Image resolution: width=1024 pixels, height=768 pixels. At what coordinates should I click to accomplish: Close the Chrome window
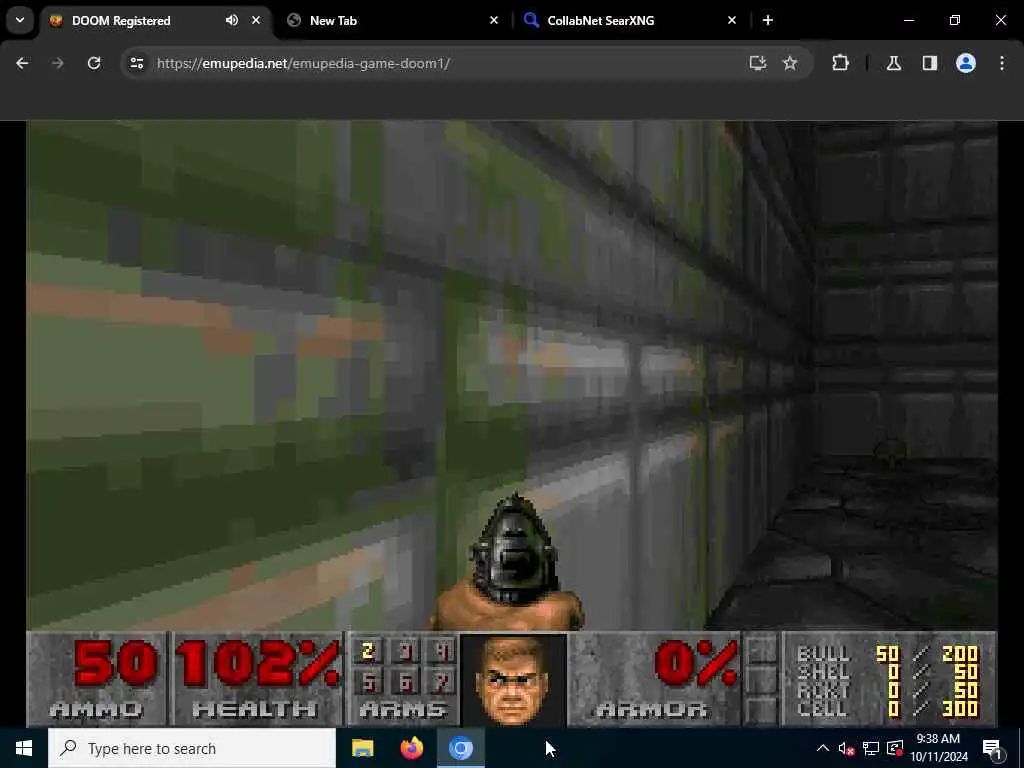[x=1000, y=20]
